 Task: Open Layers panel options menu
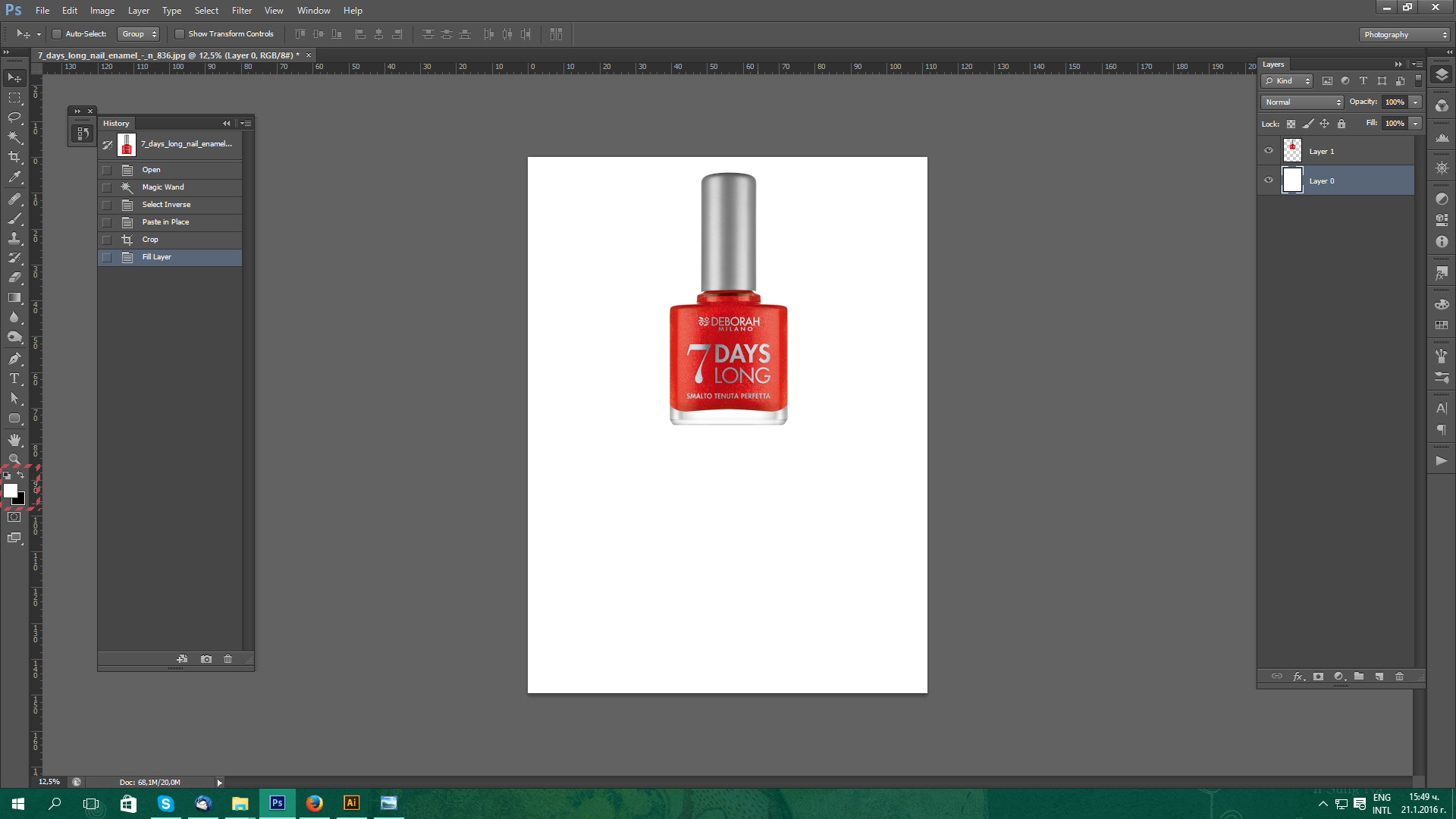point(1417,64)
